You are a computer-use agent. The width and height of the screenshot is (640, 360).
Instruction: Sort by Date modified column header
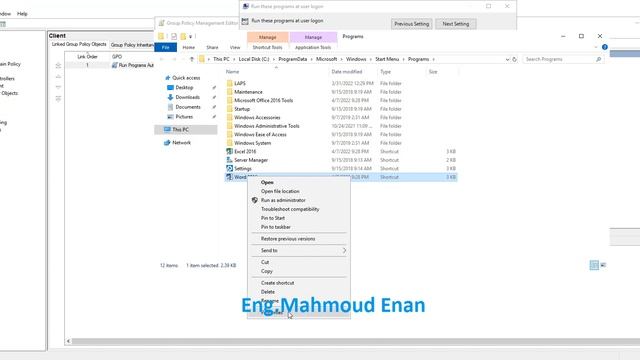click(x=347, y=72)
